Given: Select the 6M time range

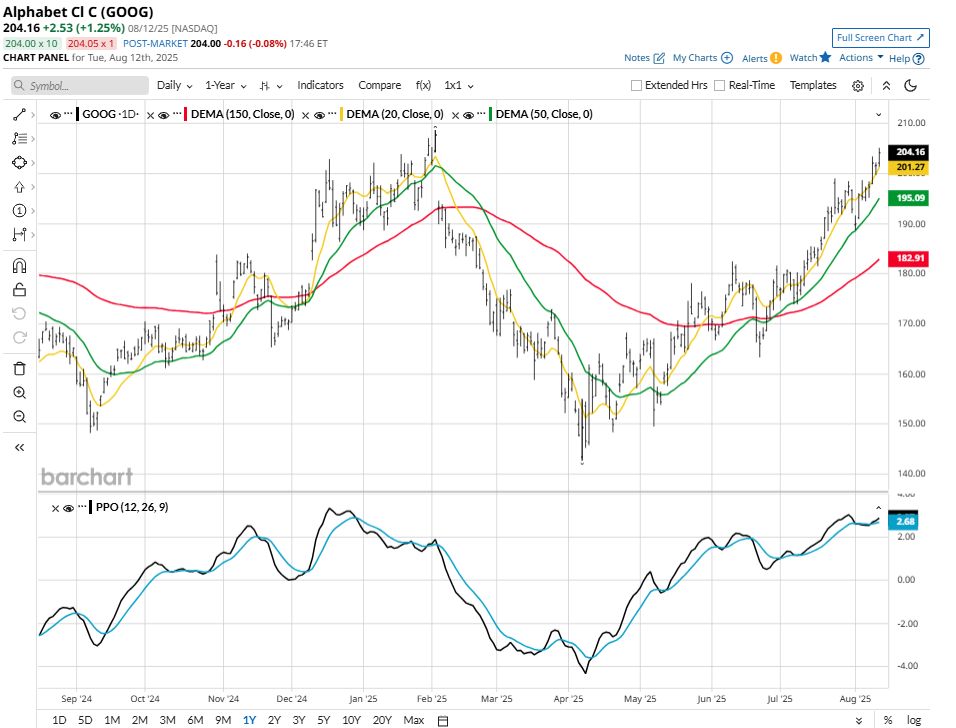Looking at the screenshot, I should [x=195, y=720].
